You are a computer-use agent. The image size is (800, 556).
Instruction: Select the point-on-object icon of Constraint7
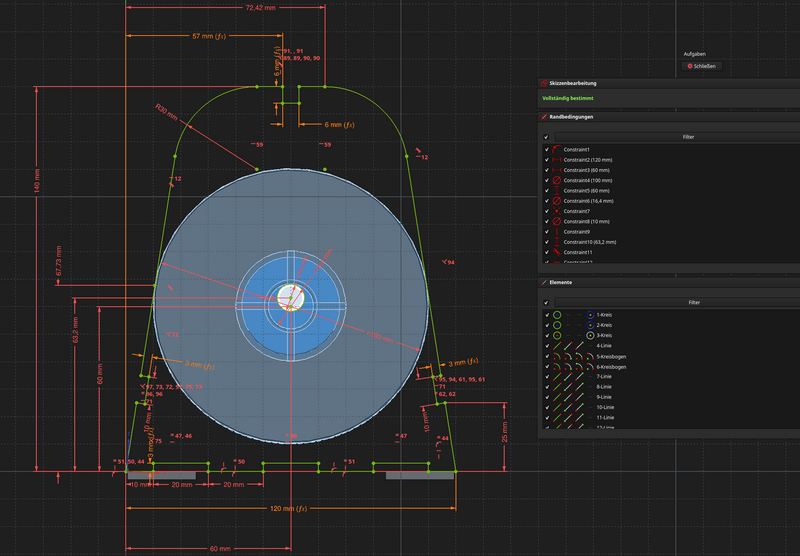click(557, 211)
